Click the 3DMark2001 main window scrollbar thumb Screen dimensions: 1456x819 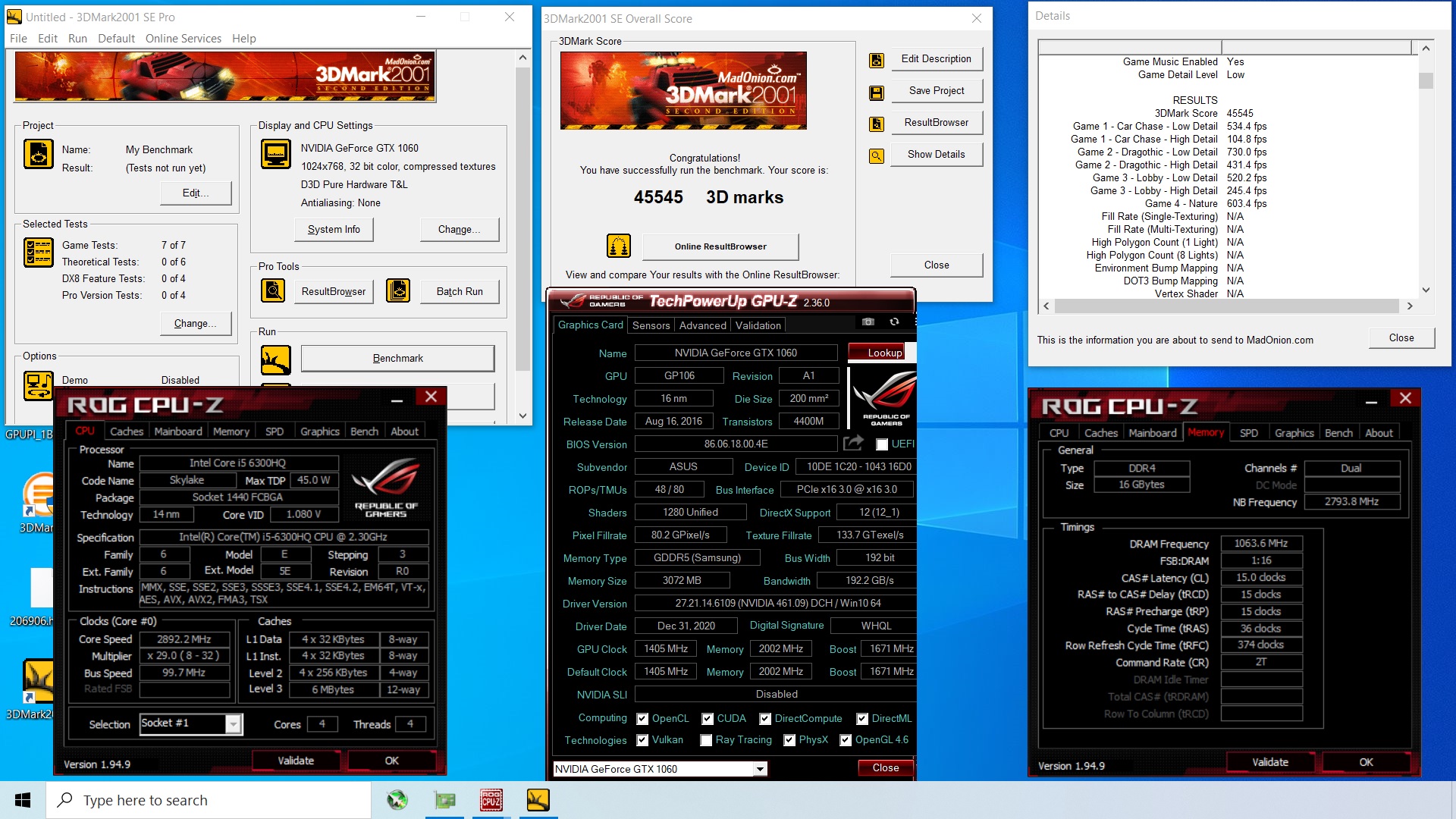(x=522, y=220)
